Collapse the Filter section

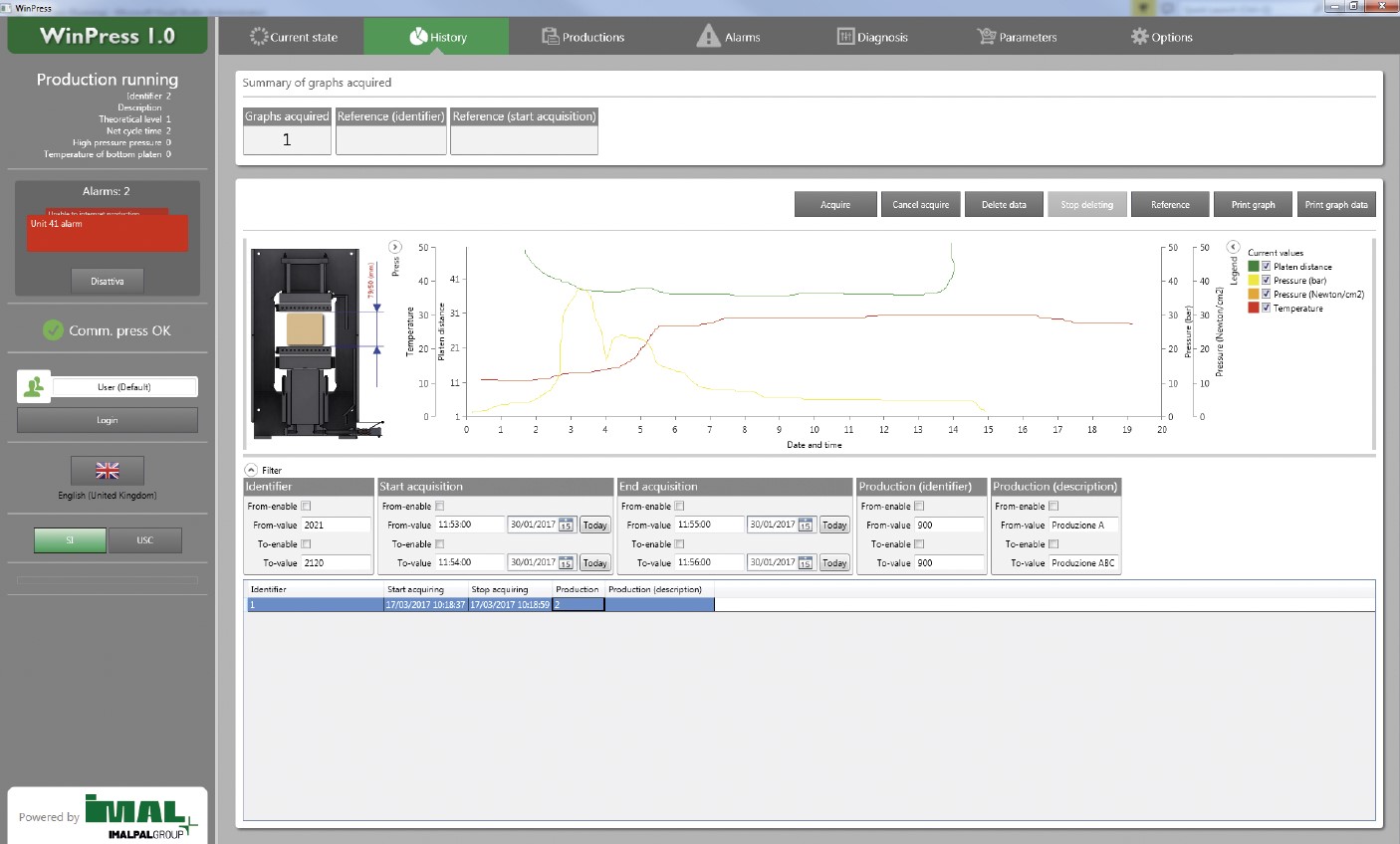pyautogui.click(x=251, y=470)
